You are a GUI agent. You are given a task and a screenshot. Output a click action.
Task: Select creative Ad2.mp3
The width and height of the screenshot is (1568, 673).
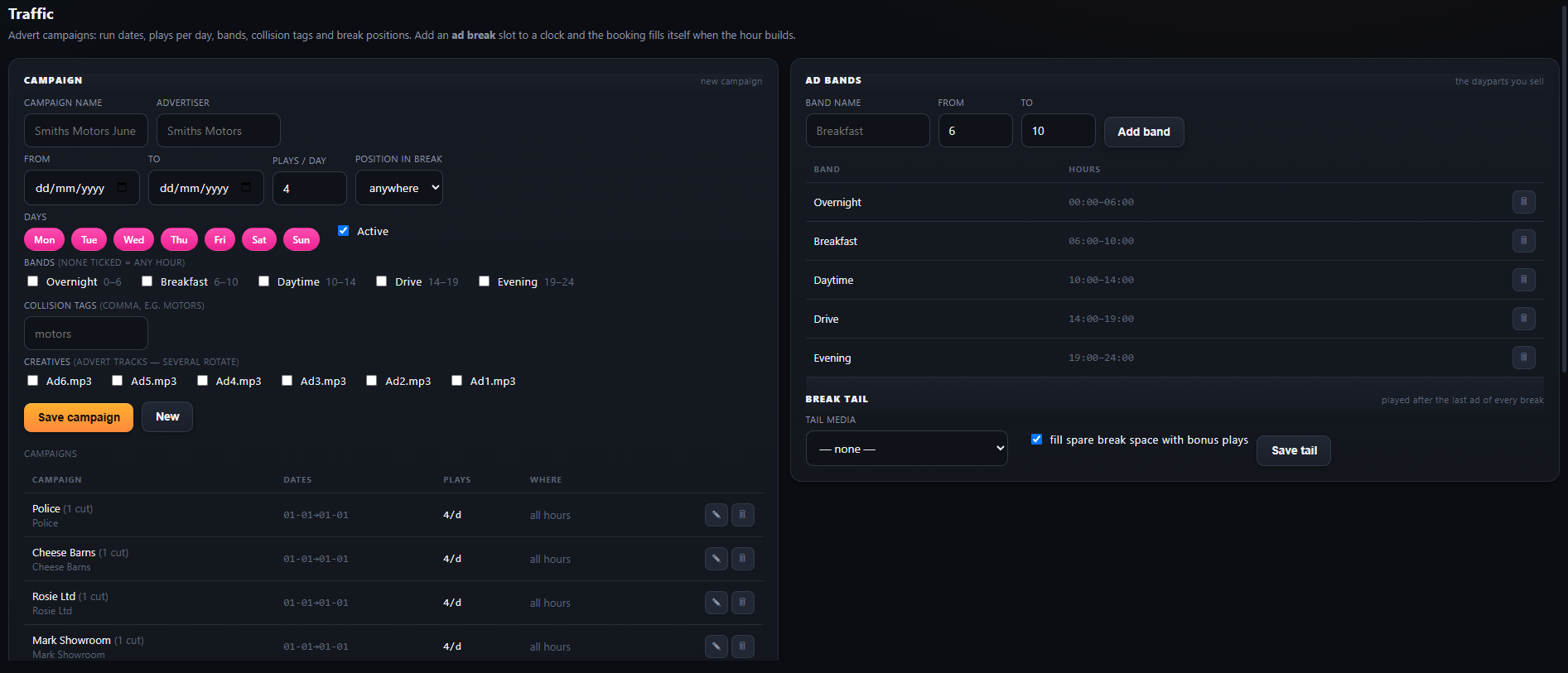pyautogui.click(x=371, y=381)
